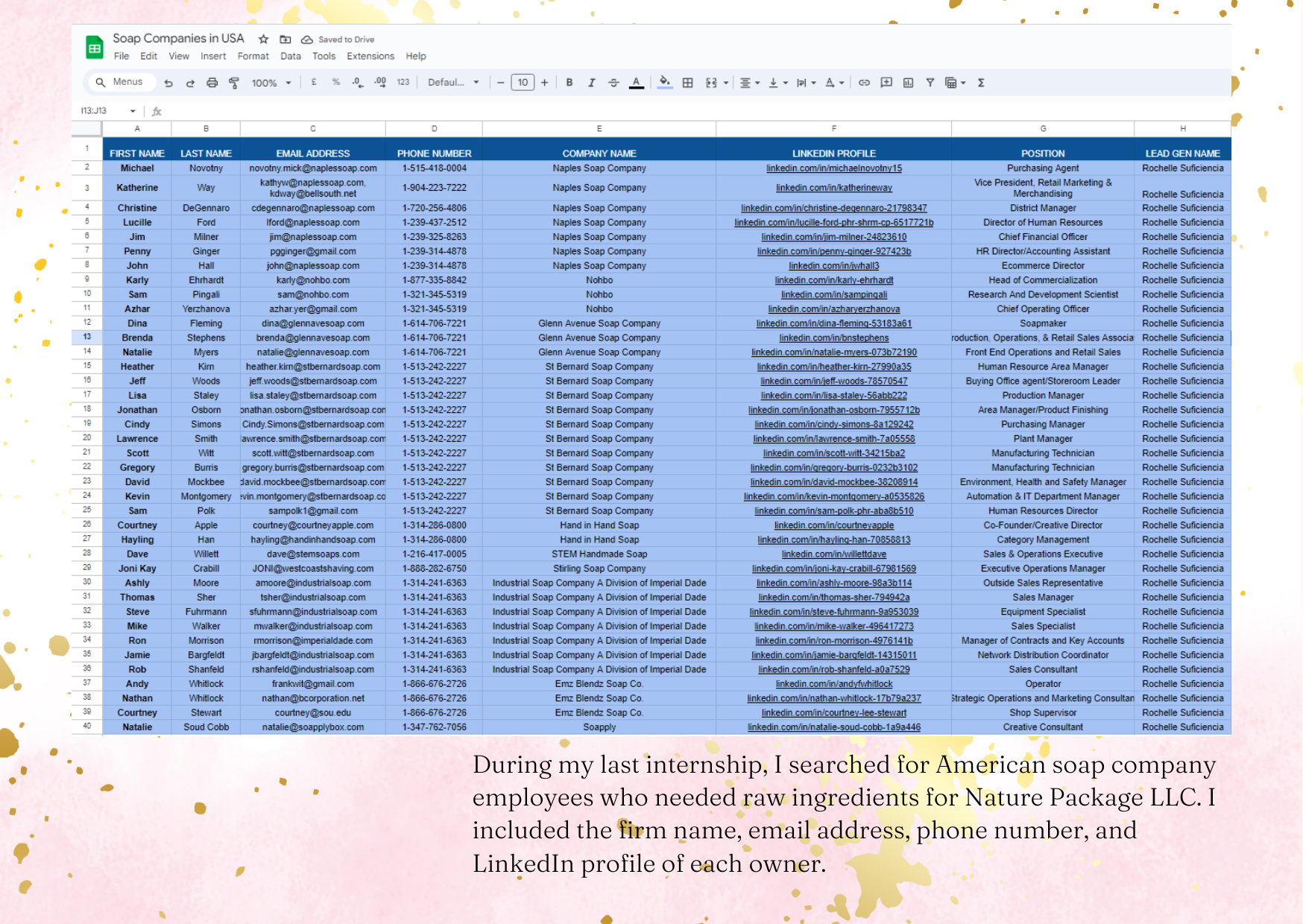Open more number formats (123)
This screenshot has width=1303, height=924.
(403, 82)
